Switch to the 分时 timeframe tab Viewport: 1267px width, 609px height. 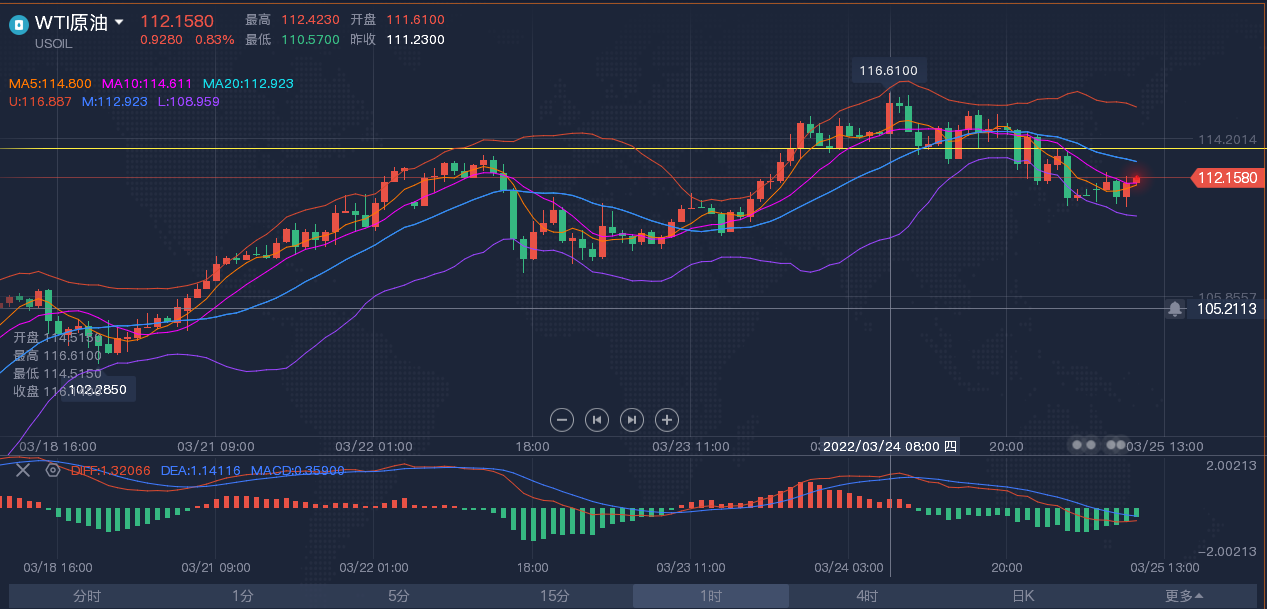[x=87, y=596]
